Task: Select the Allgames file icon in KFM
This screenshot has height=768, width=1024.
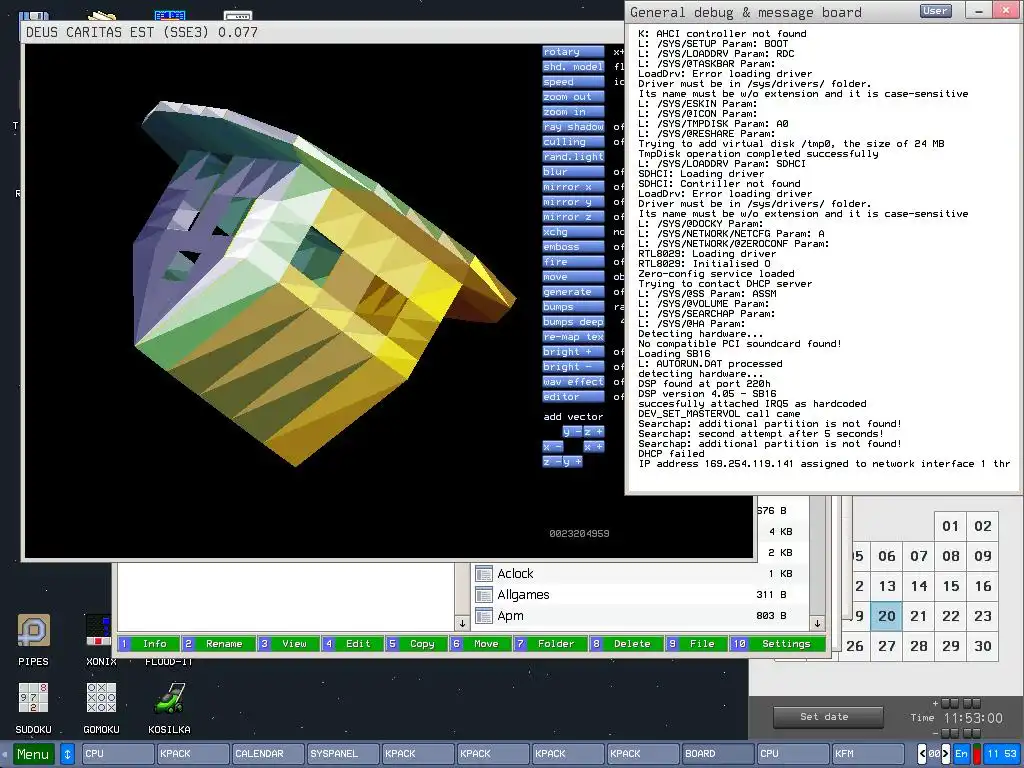Action: click(484, 595)
